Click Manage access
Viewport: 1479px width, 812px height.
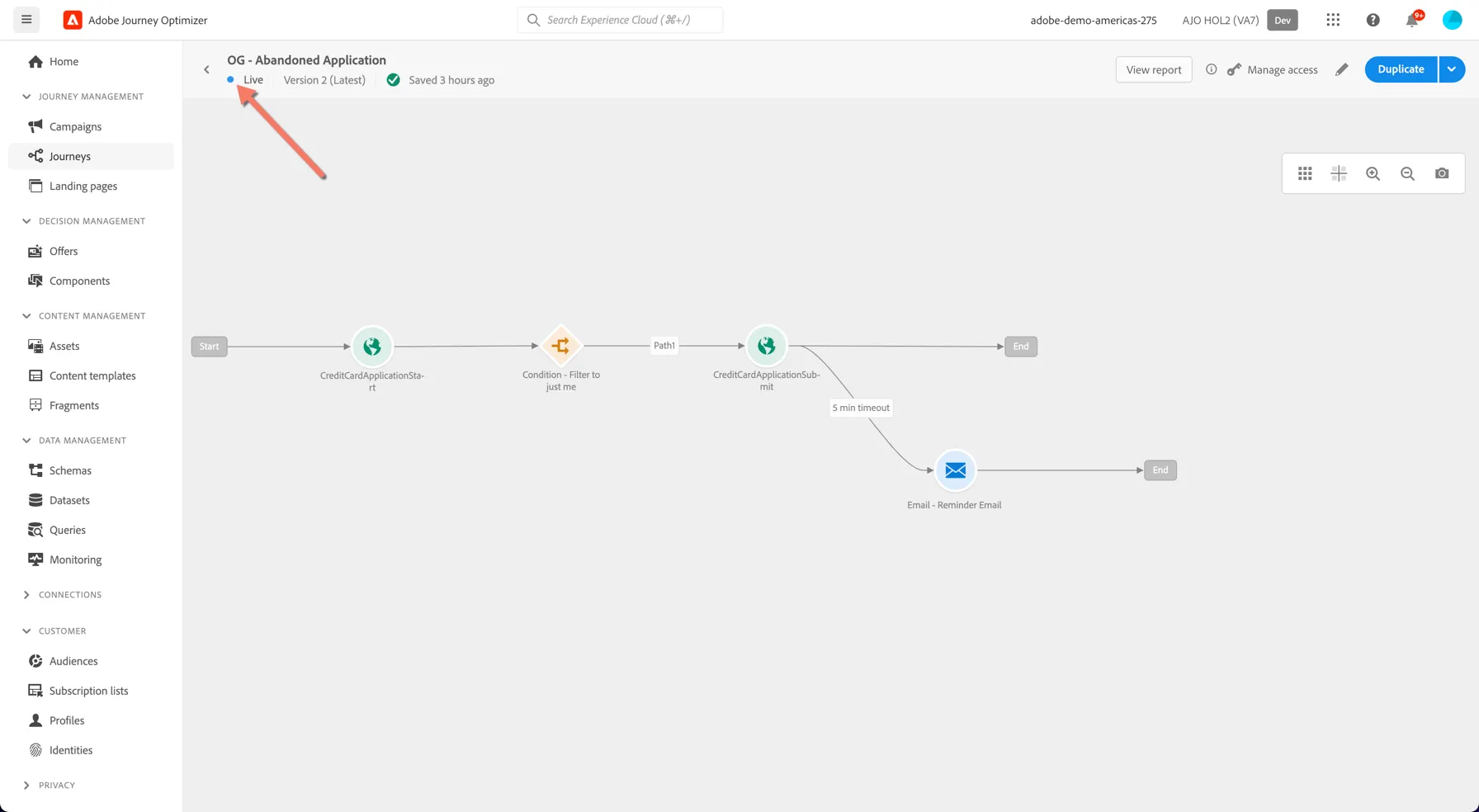(x=1272, y=69)
